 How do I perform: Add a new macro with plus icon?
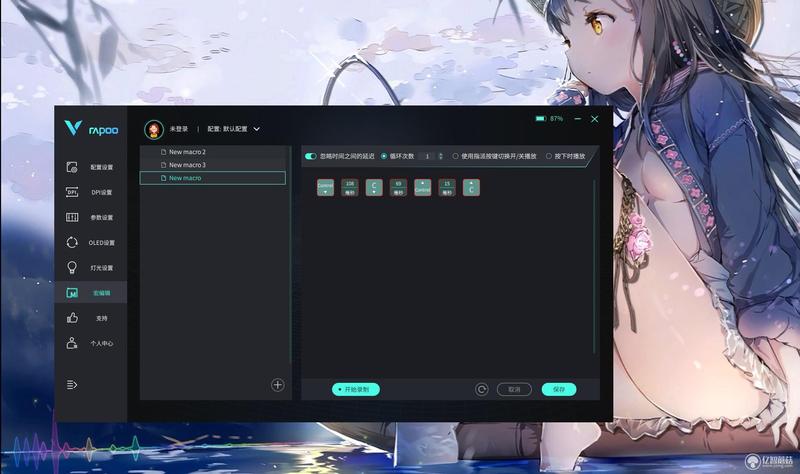278,385
